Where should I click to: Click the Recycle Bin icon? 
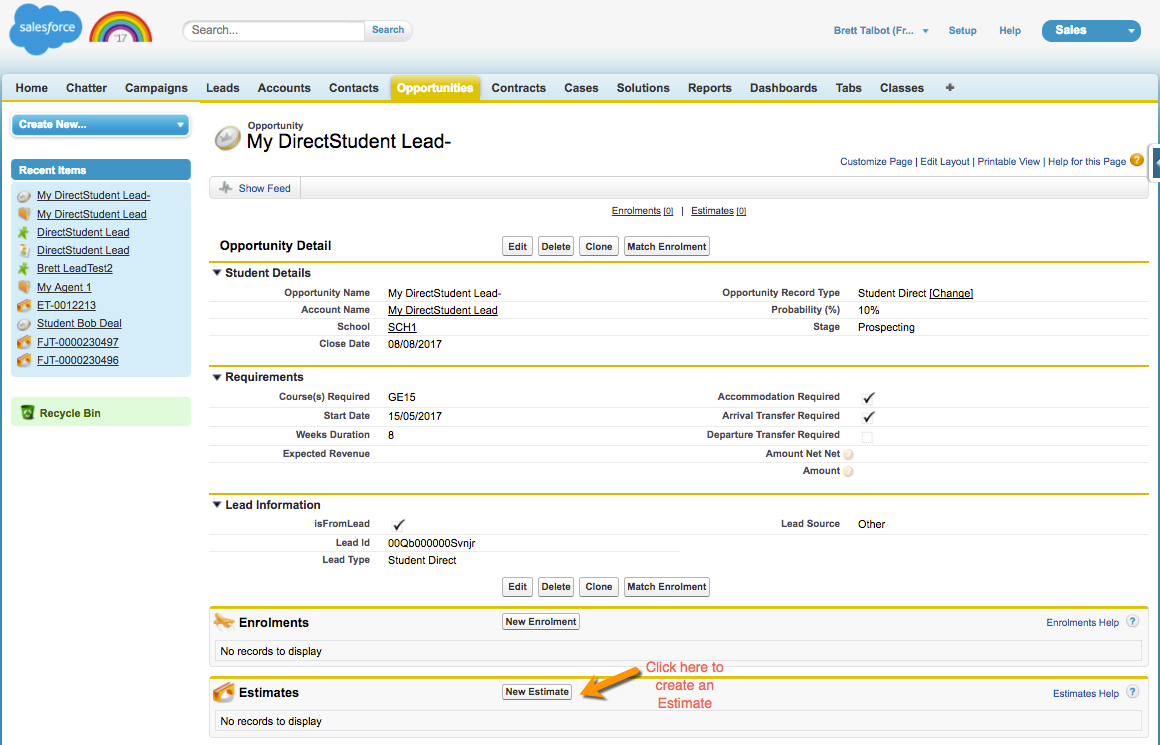(27, 412)
